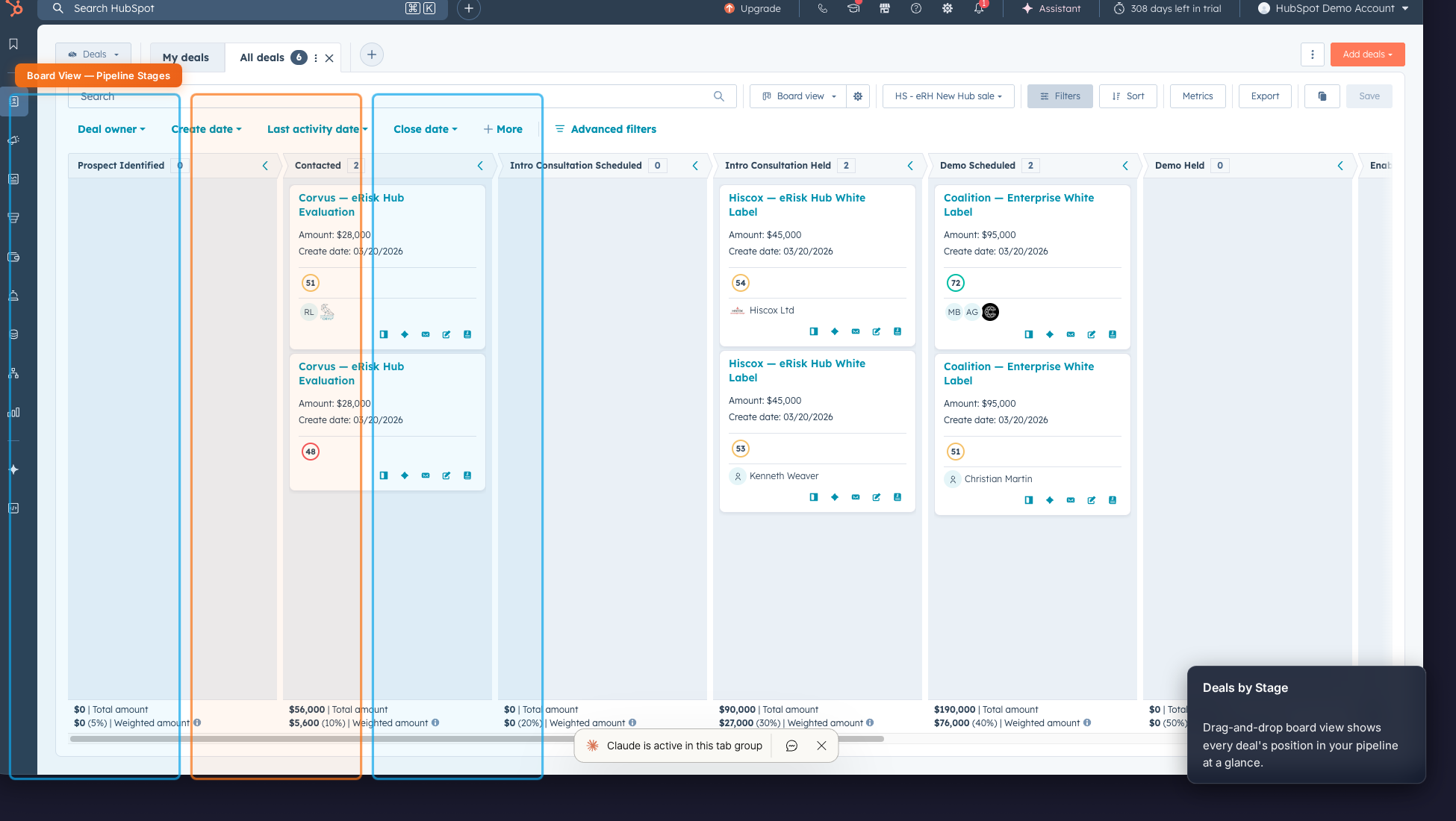Screen dimensions: 1456x821
Task: Click the diamond icon on Coalition card scored 72
Action: pyautogui.click(x=1050, y=334)
